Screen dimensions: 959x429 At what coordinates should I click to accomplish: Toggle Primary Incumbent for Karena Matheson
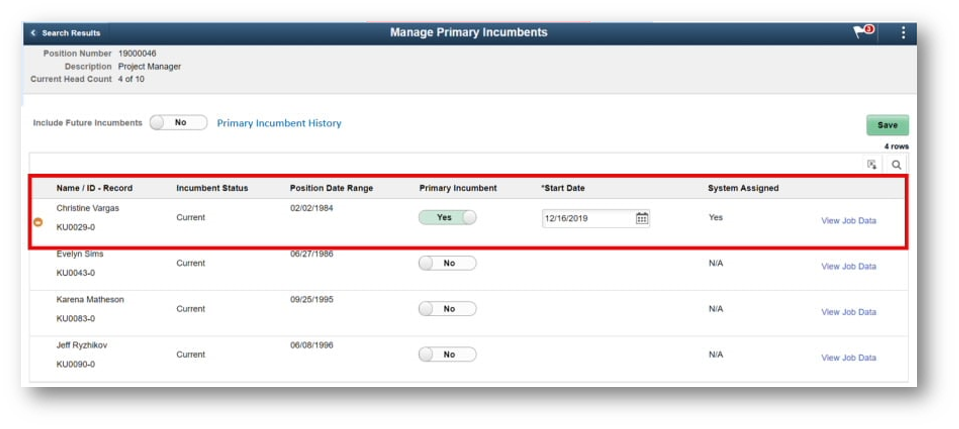[447, 309]
